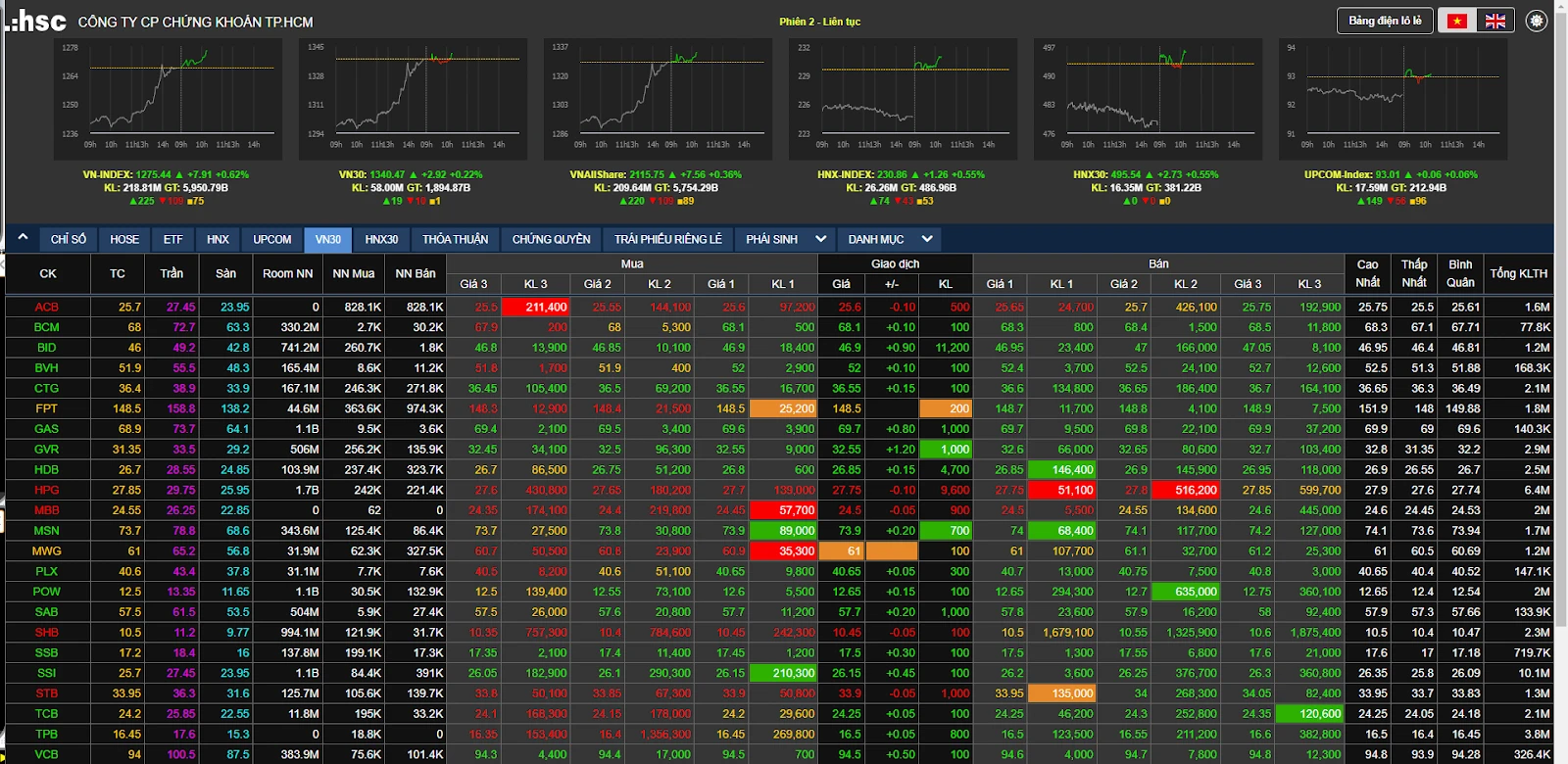Select the TCB stock symbol

tap(47, 713)
